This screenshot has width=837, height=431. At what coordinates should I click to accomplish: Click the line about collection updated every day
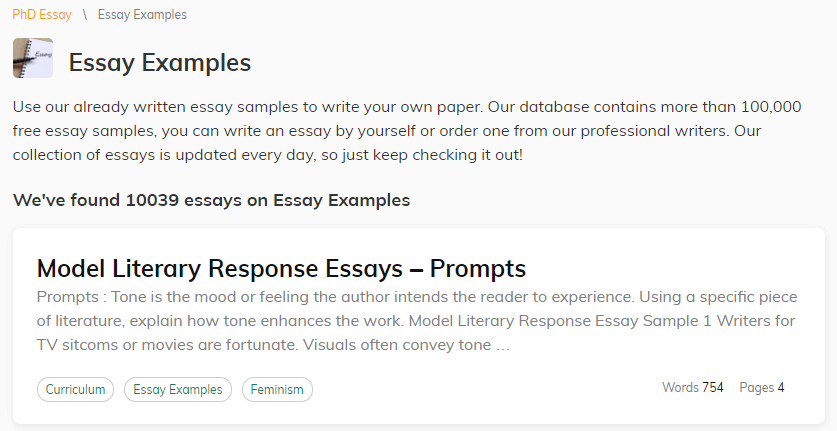[268, 155]
